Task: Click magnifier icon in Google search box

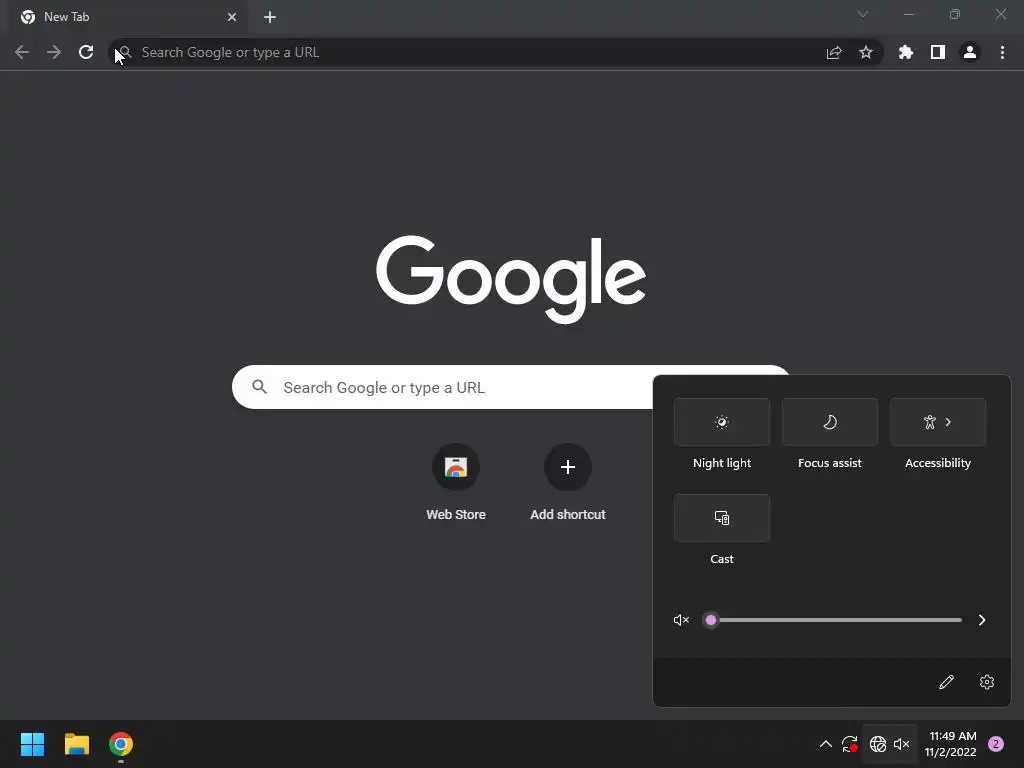Action: pos(260,387)
